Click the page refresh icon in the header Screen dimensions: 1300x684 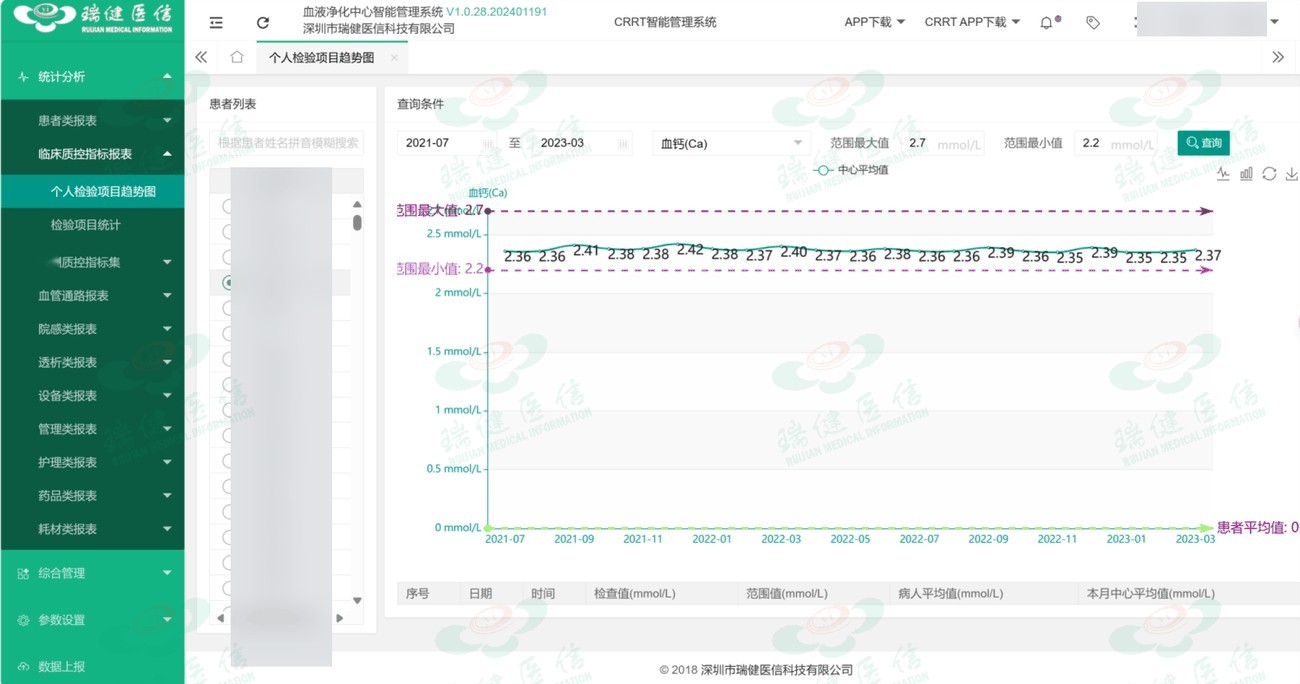(263, 22)
